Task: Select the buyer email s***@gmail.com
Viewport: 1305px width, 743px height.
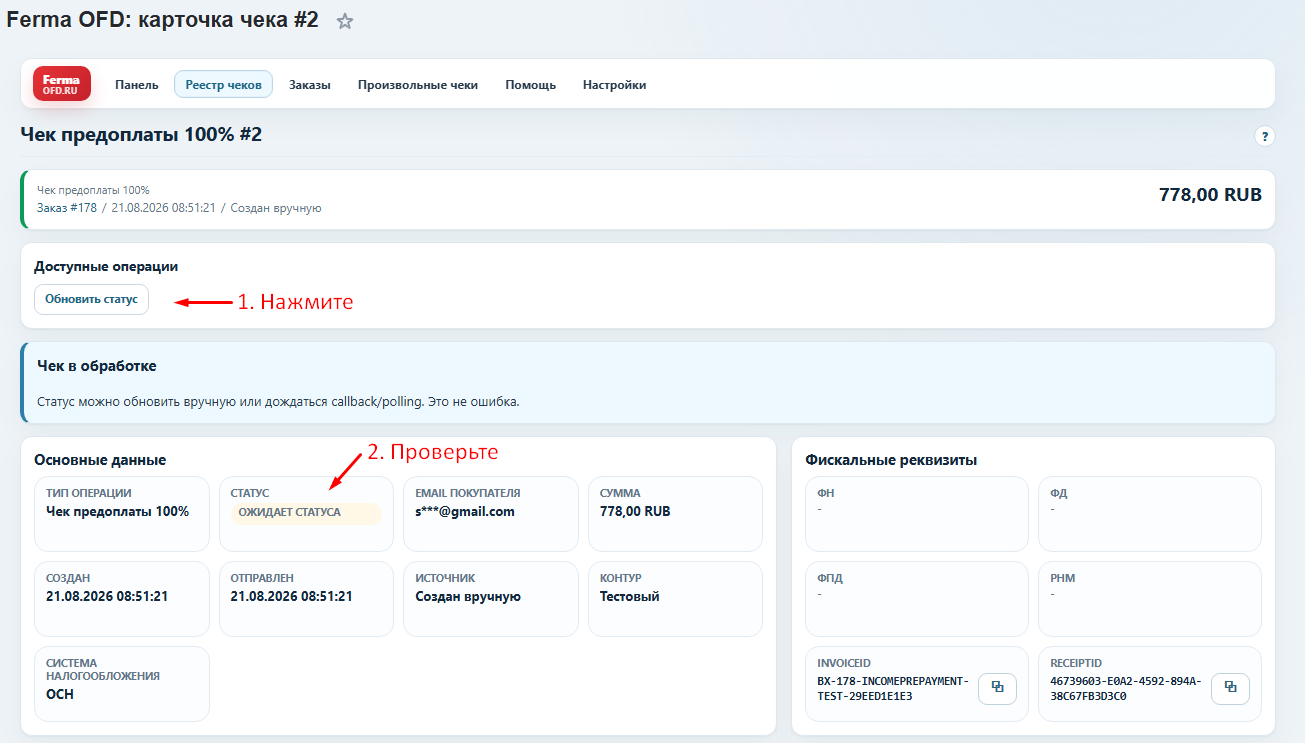Action: (465, 511)
